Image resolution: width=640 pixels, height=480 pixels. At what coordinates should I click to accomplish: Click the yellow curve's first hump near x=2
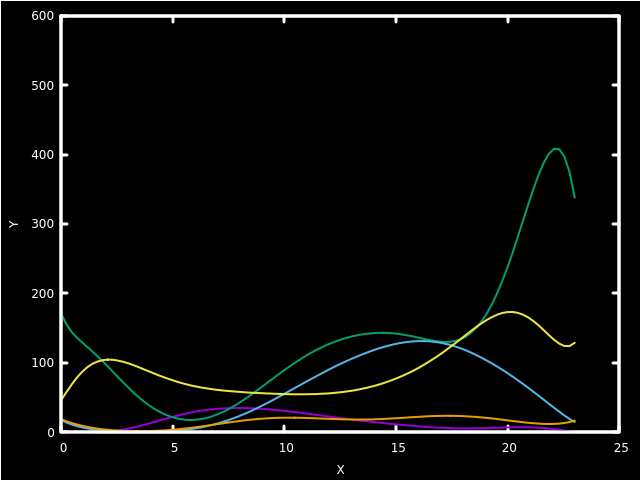tap(107, 359)
